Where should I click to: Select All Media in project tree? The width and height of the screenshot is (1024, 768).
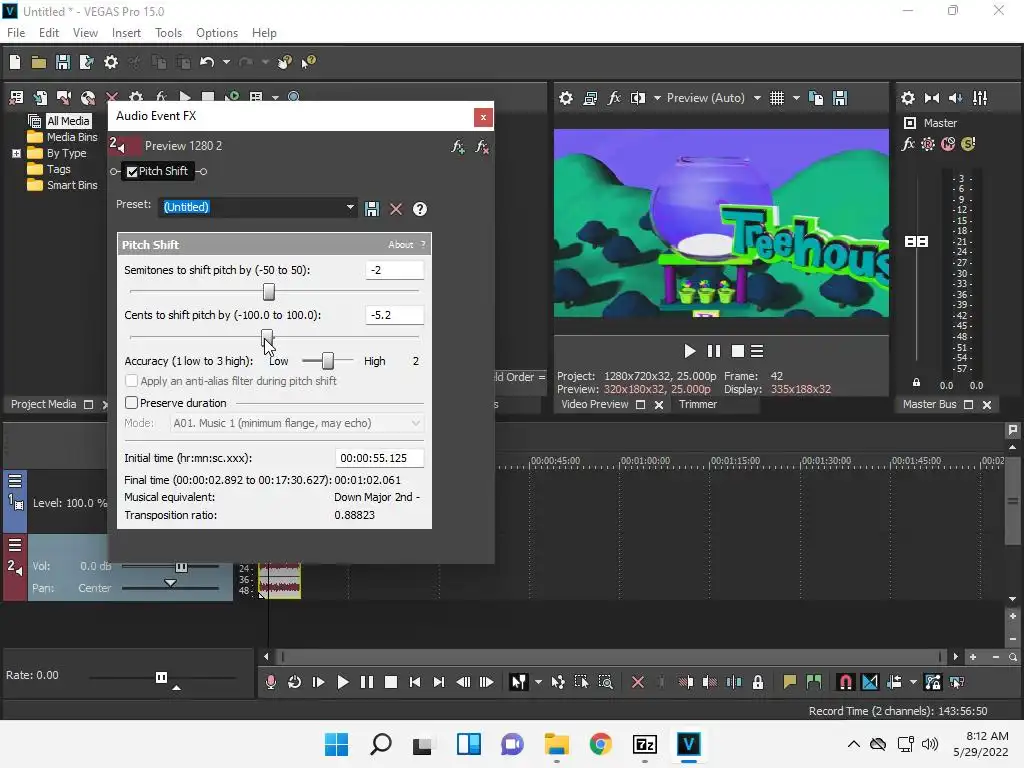(68, 121)
